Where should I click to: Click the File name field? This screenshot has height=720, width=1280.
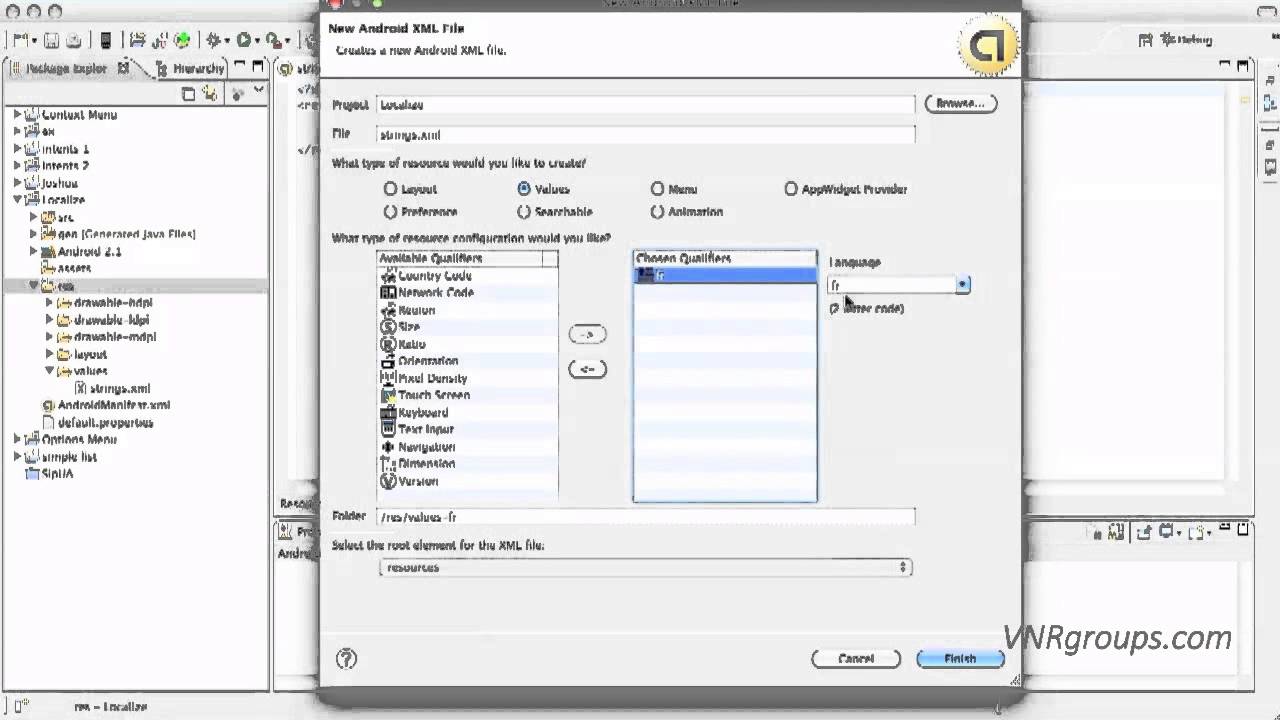click(645, 135)
